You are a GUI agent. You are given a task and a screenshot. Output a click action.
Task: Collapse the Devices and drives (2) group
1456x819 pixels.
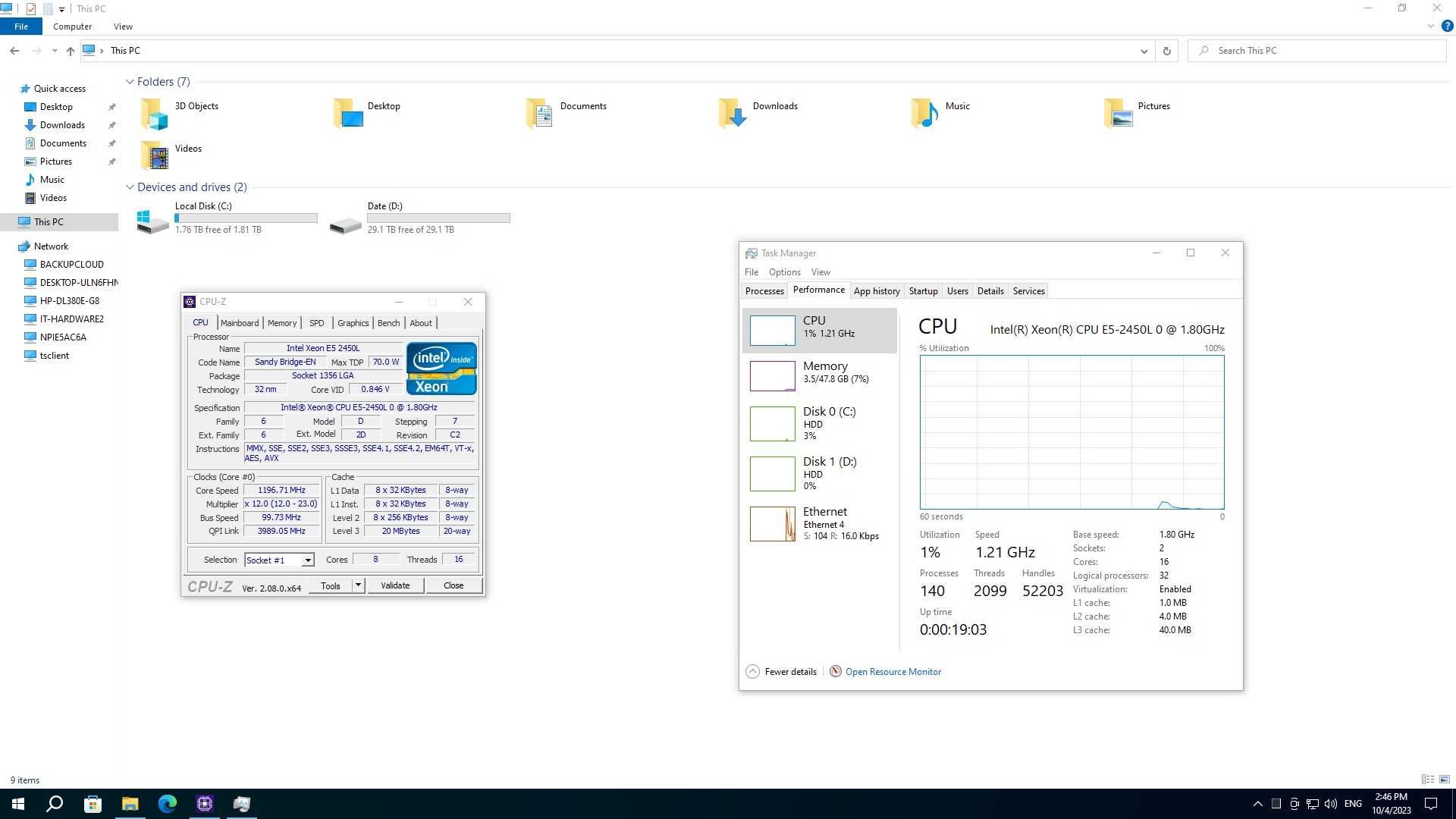click(130, 187)
